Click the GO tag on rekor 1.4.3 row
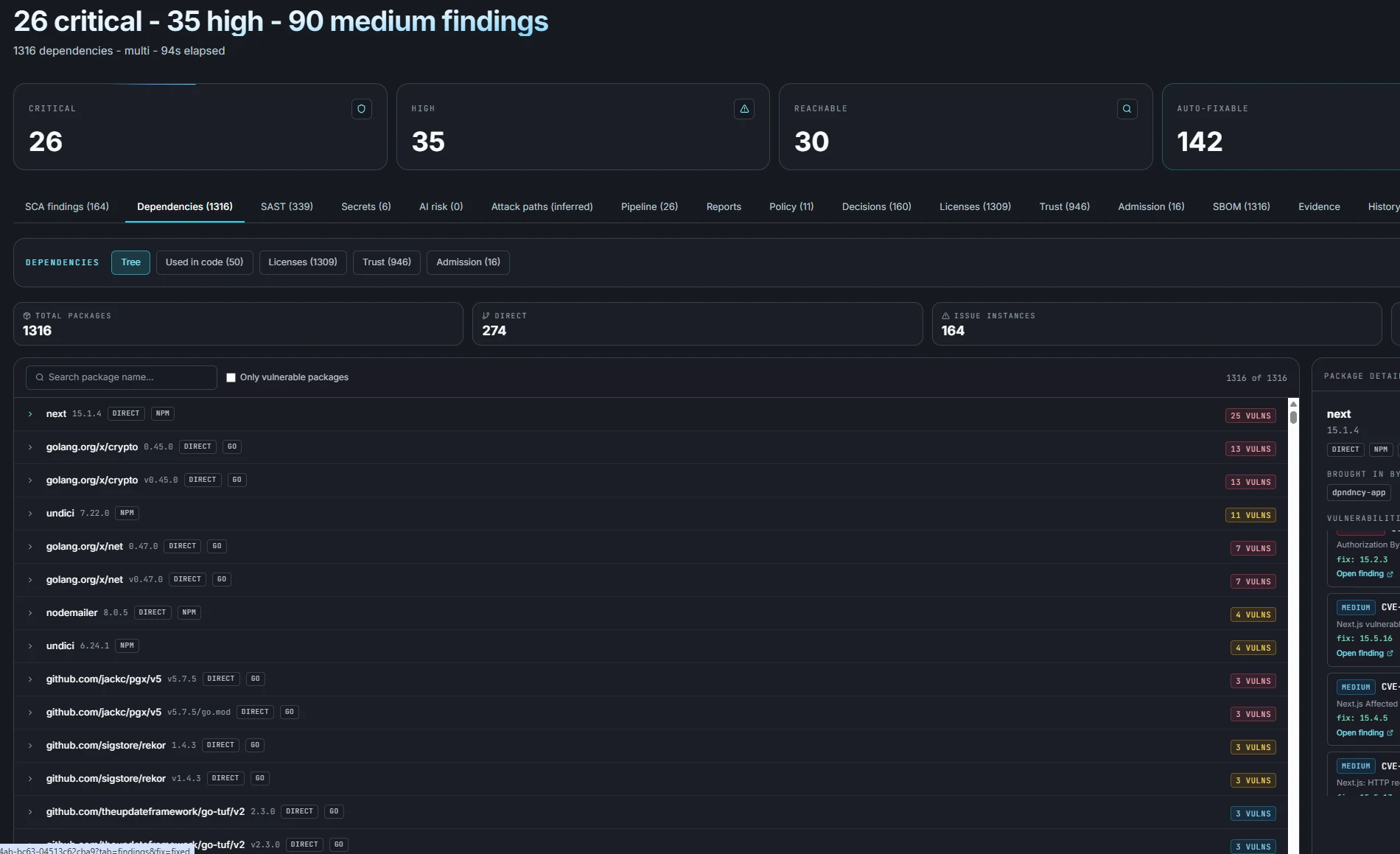The height and width of the screenshot is (854, 1400). tap(255, 745)
